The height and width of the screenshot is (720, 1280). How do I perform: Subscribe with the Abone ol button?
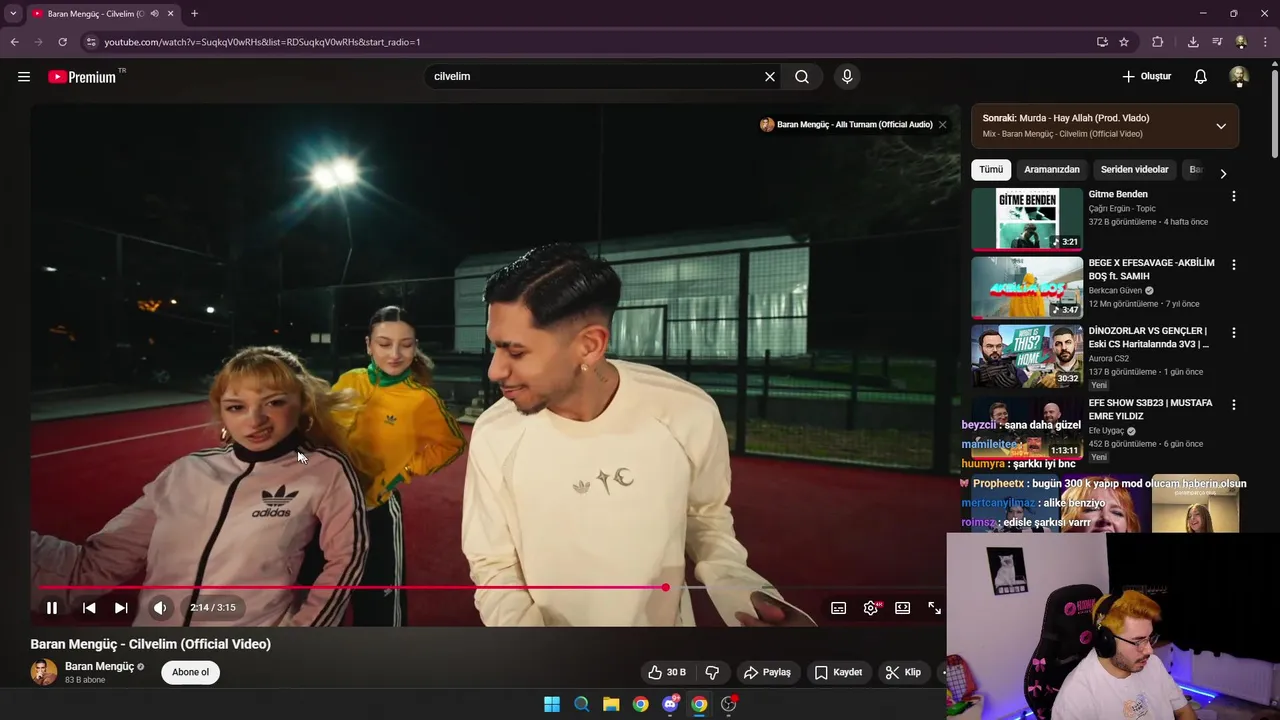click(x=190, y=672)
